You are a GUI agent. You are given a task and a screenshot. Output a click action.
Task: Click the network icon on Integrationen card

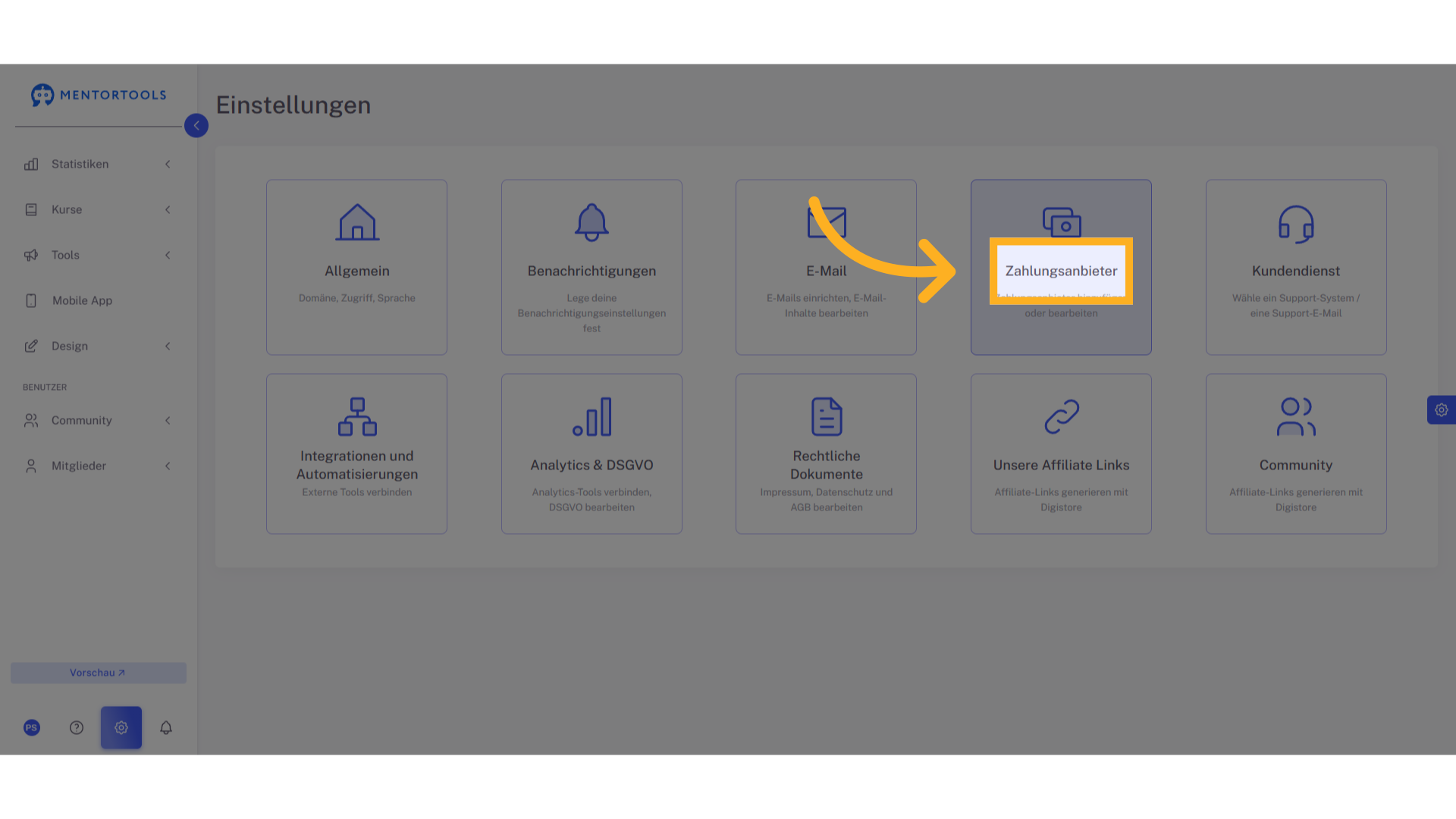[x=357, y=417]
